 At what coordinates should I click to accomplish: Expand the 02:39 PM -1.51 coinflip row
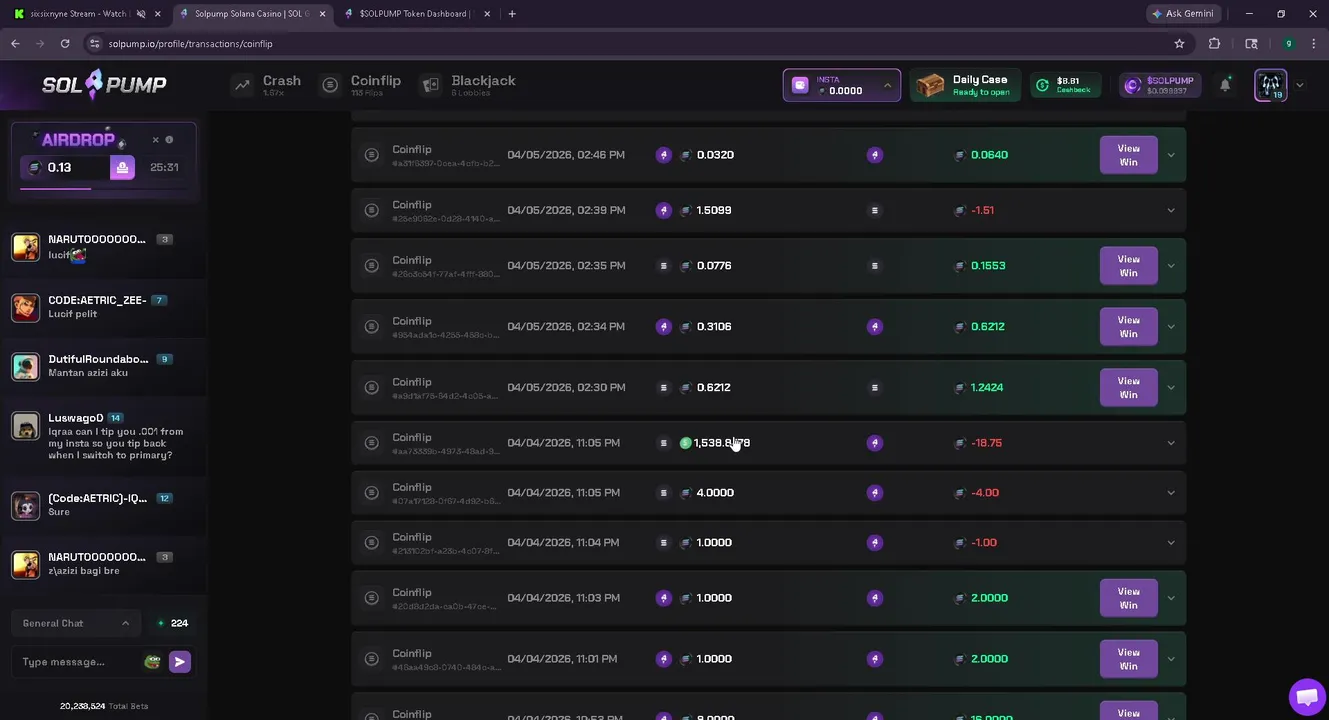tap(1171, 210)
